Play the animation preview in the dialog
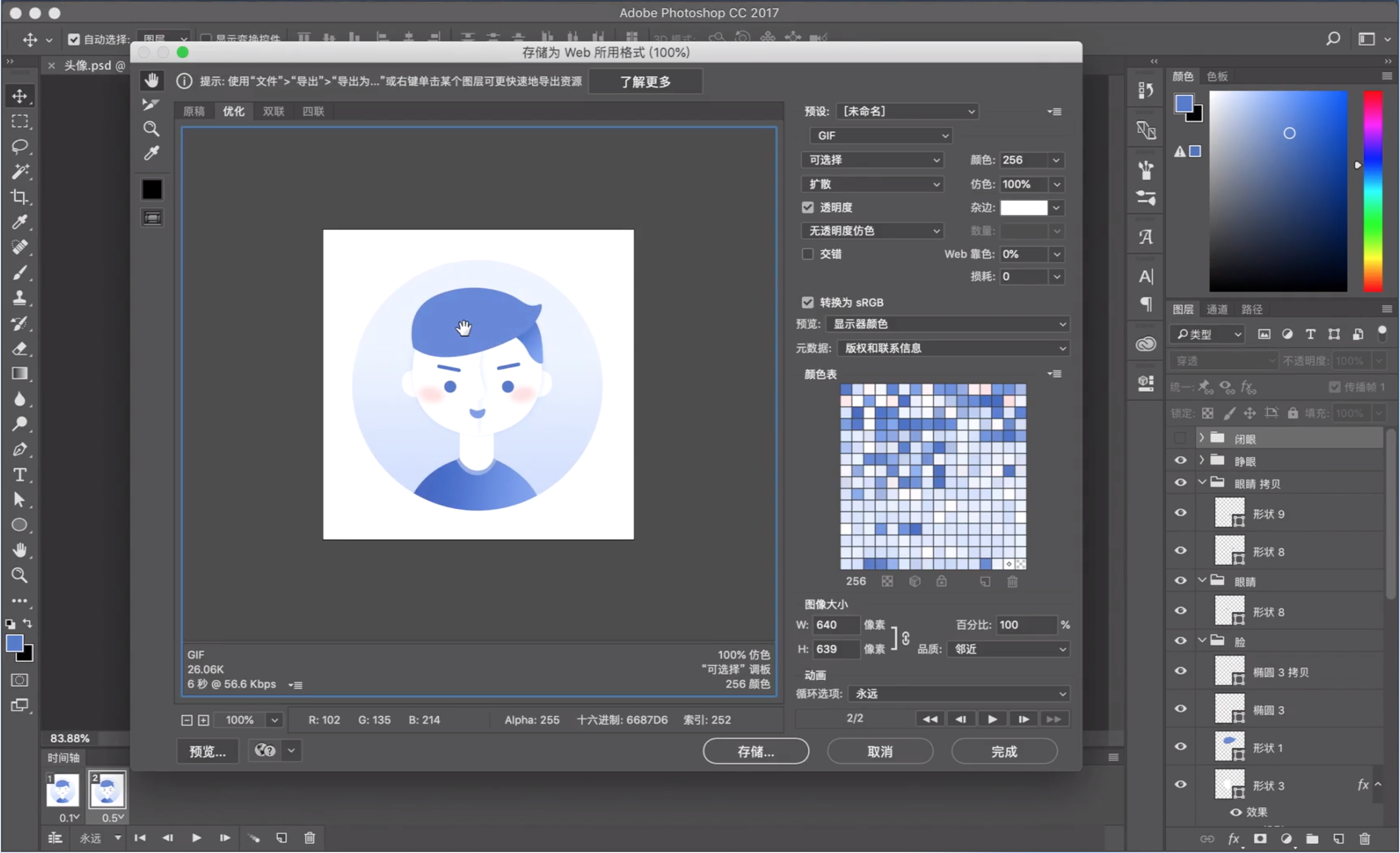The image size is (1400, 853). click(992, 719)
